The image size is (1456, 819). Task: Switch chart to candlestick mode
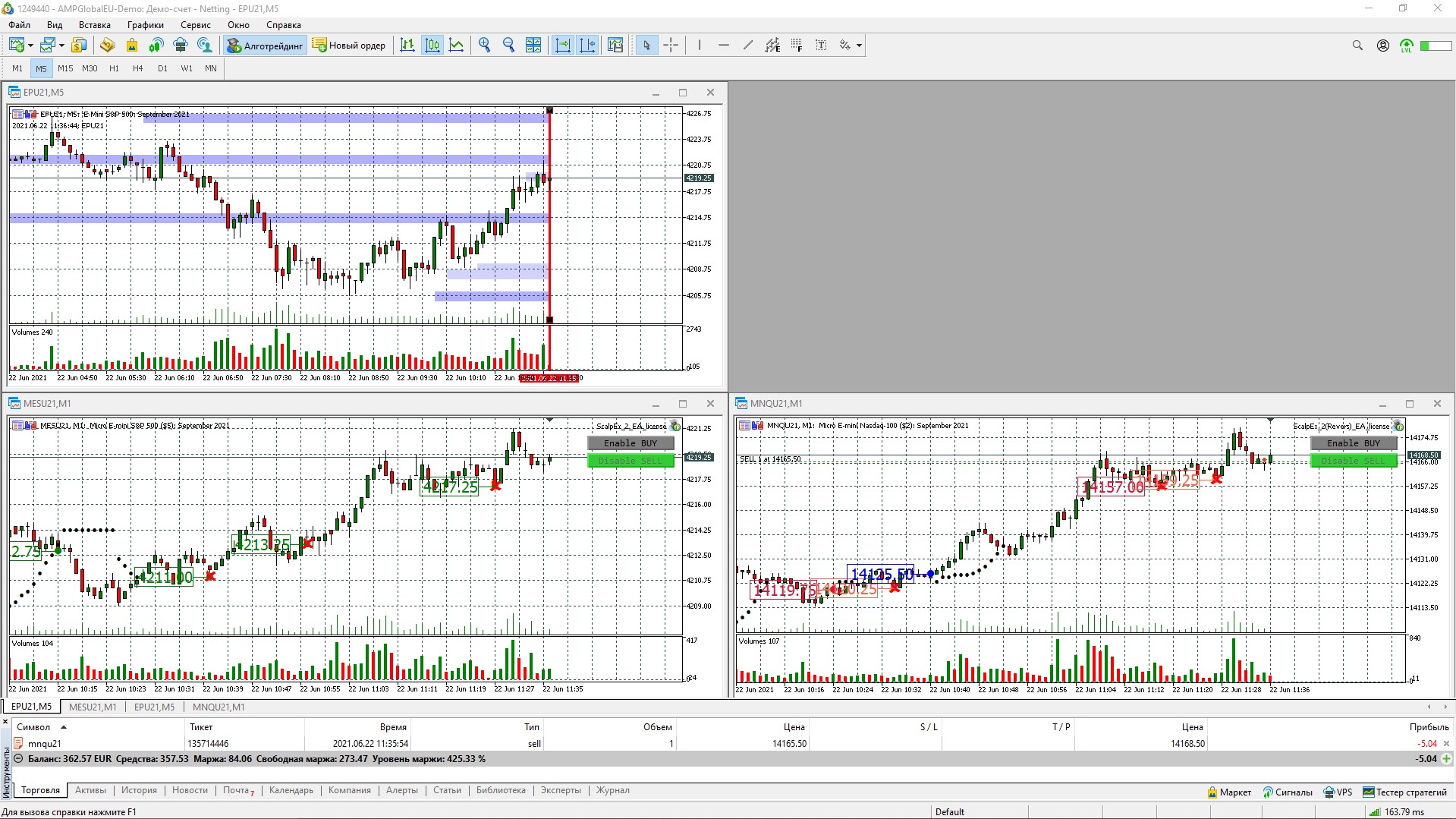pyautogui.click(x=432, y=46)
